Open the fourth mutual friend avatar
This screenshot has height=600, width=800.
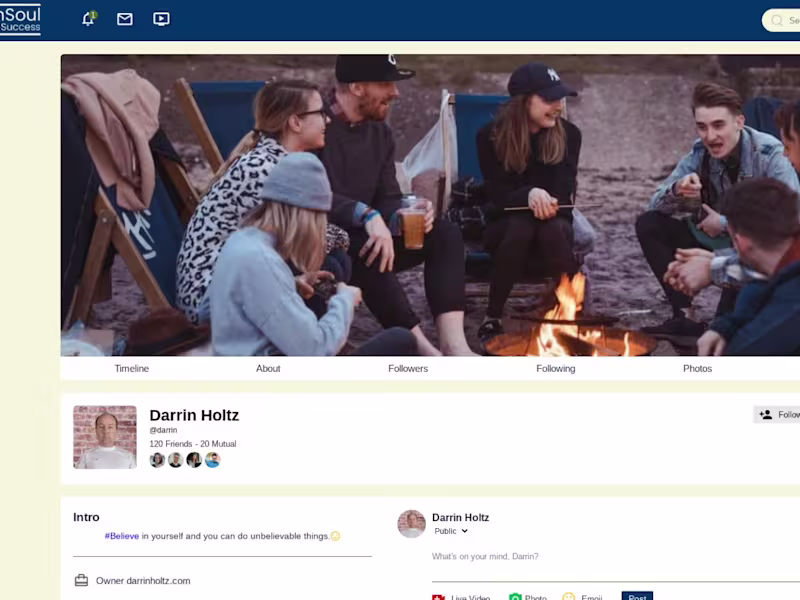coord(212,460)
